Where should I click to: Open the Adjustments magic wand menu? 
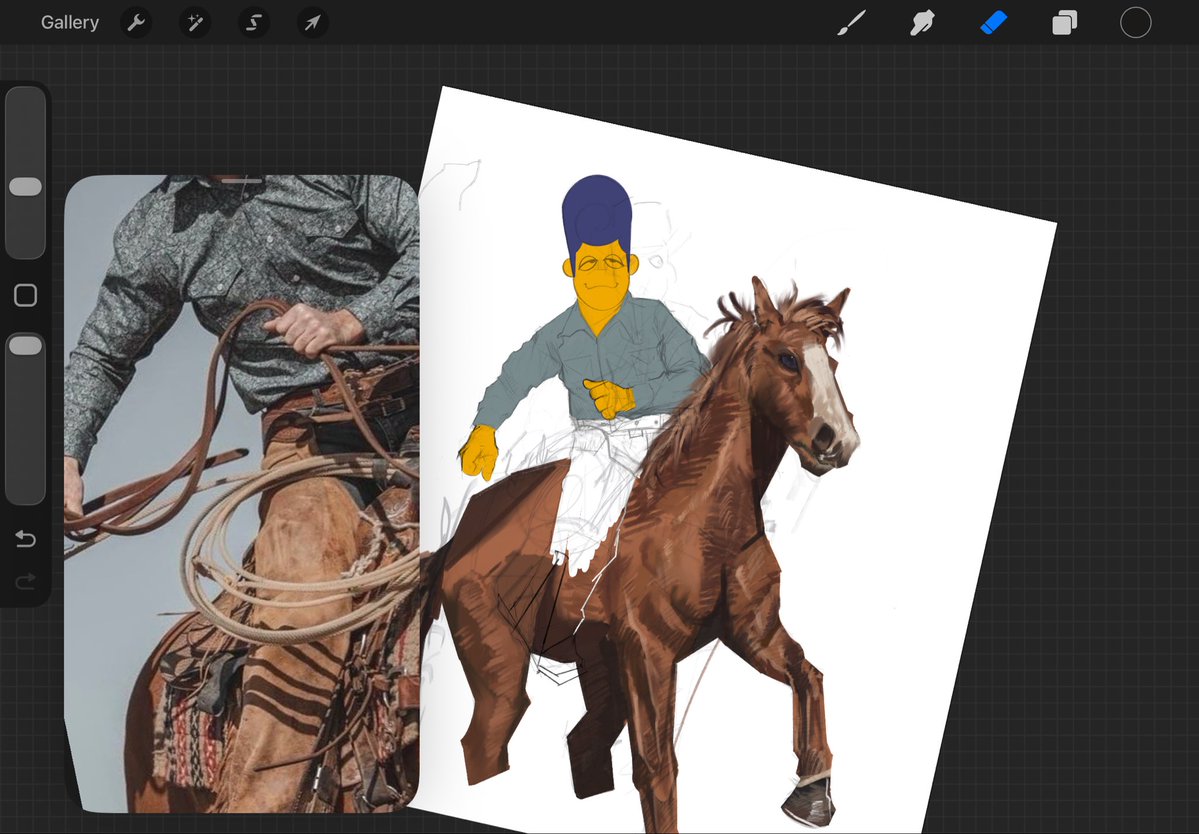(195, 23)
